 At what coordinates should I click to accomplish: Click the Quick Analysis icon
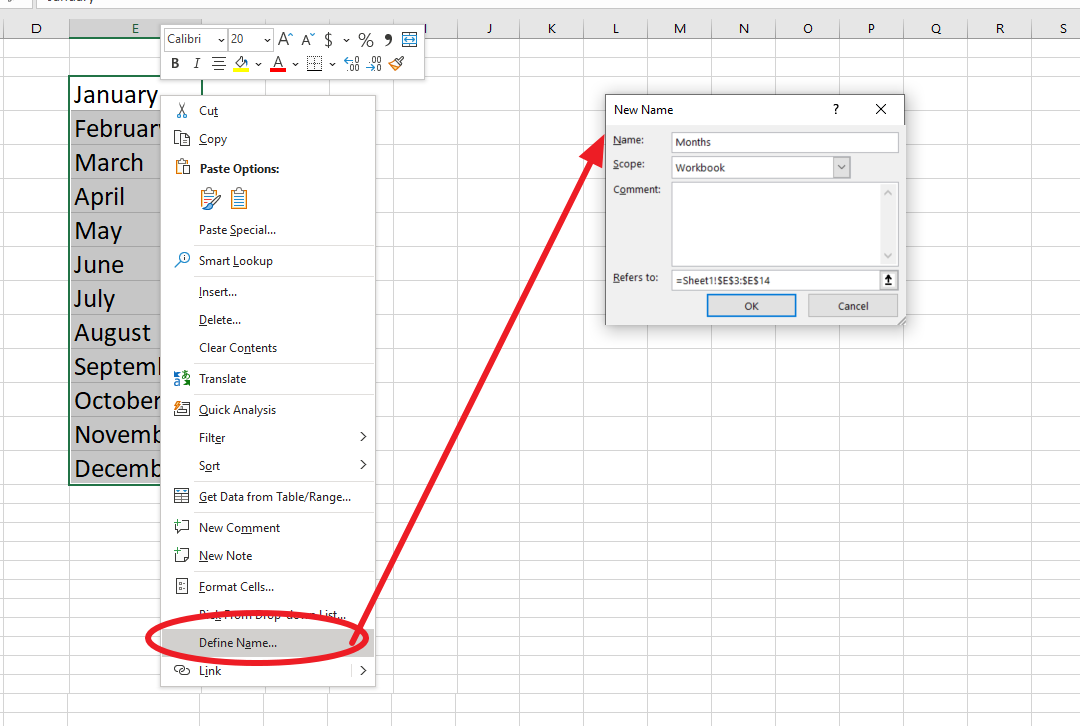pyautogui.click(x=182, y=408)
